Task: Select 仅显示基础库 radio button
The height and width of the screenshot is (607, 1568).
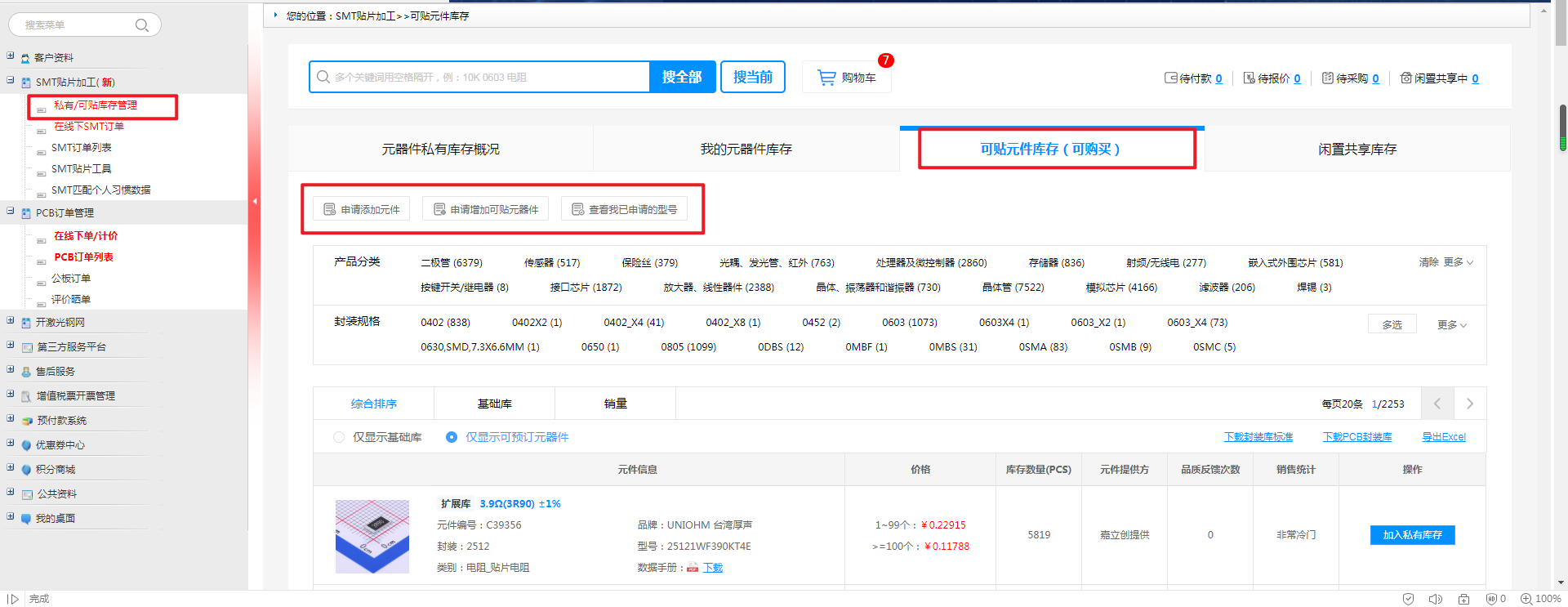Action: tap(339, 437)
